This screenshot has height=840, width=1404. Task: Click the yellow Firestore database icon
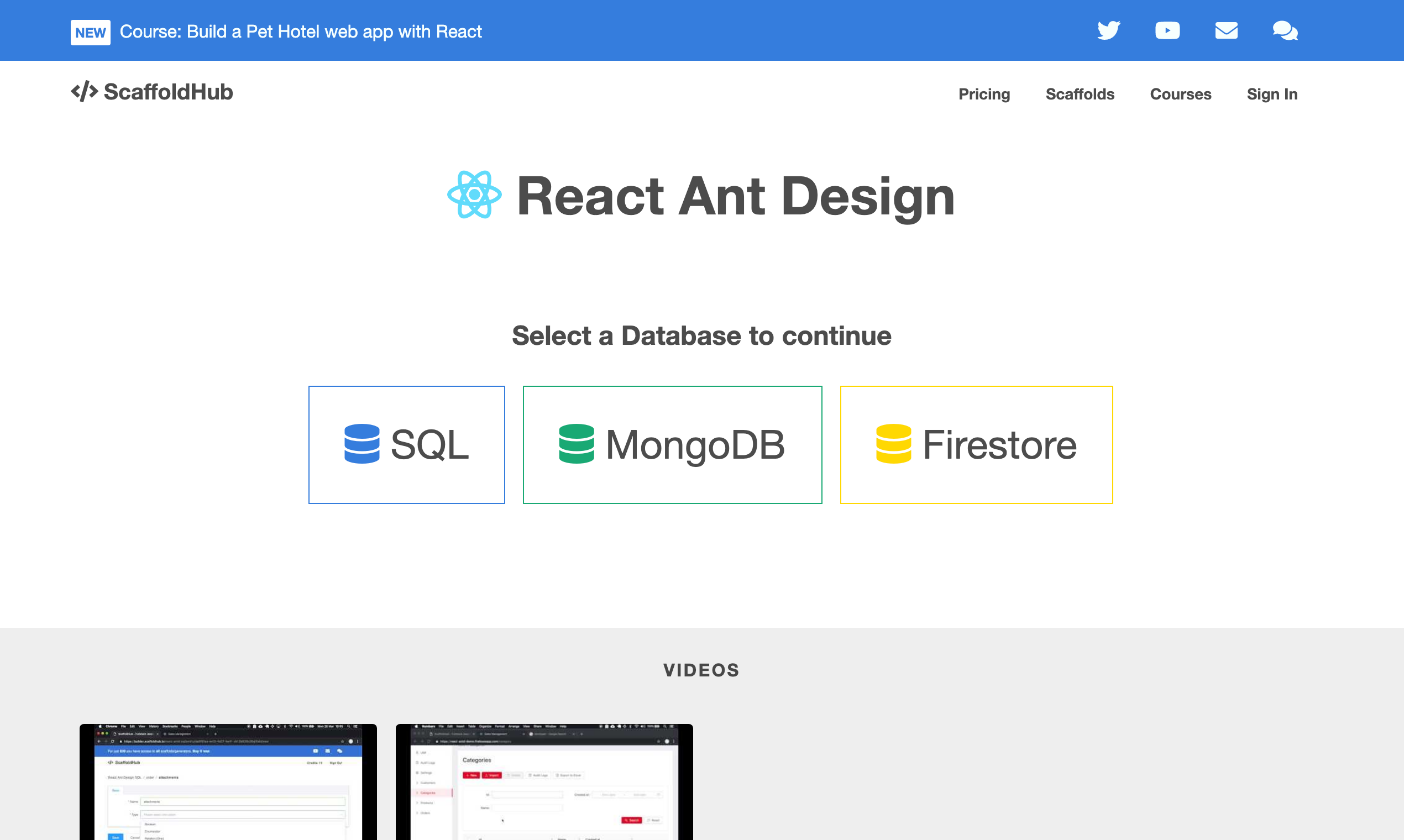pos(893,444)
